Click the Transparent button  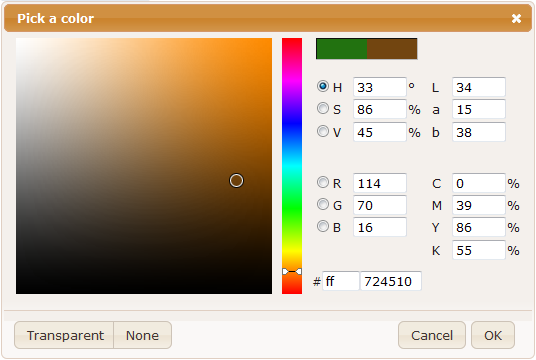64,335
